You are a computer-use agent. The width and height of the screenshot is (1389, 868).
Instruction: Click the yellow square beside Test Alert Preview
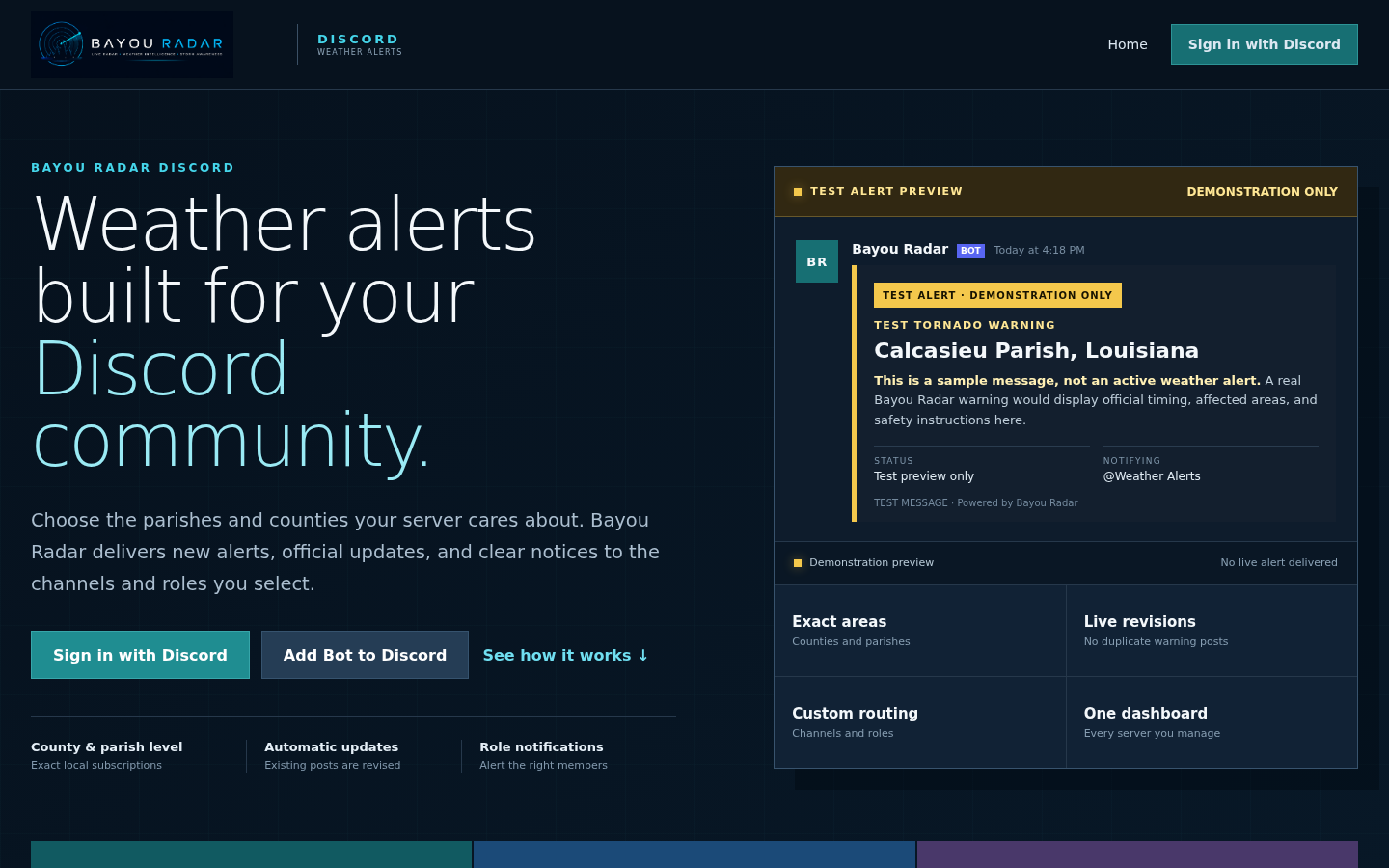[798, 192]
